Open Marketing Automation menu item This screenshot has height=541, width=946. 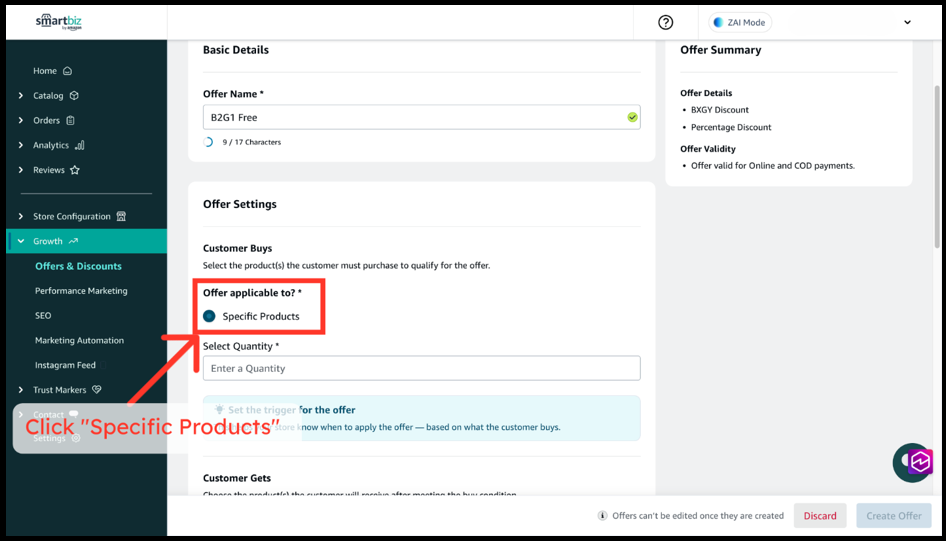(x=79, y=340)
